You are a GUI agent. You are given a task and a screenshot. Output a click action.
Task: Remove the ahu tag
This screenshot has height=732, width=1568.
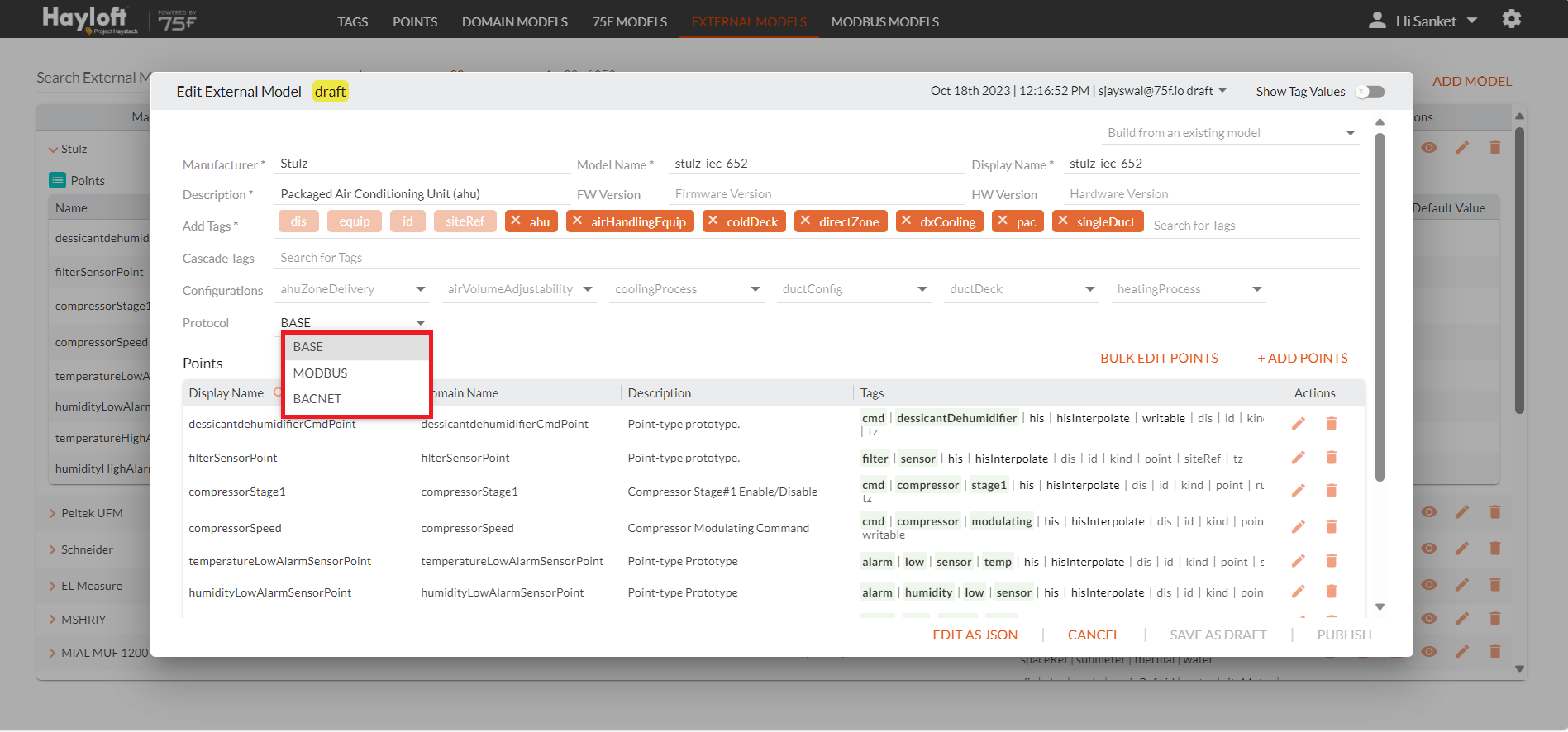(x=516, y=221)
